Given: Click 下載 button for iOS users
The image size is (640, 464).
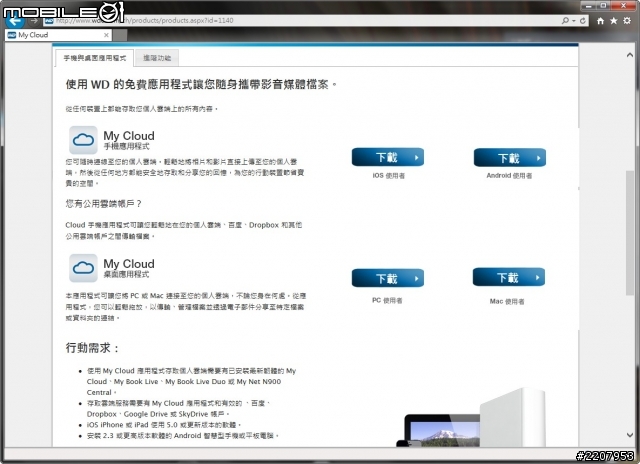Looking at the screenshot, I should [x=388, y=157].
